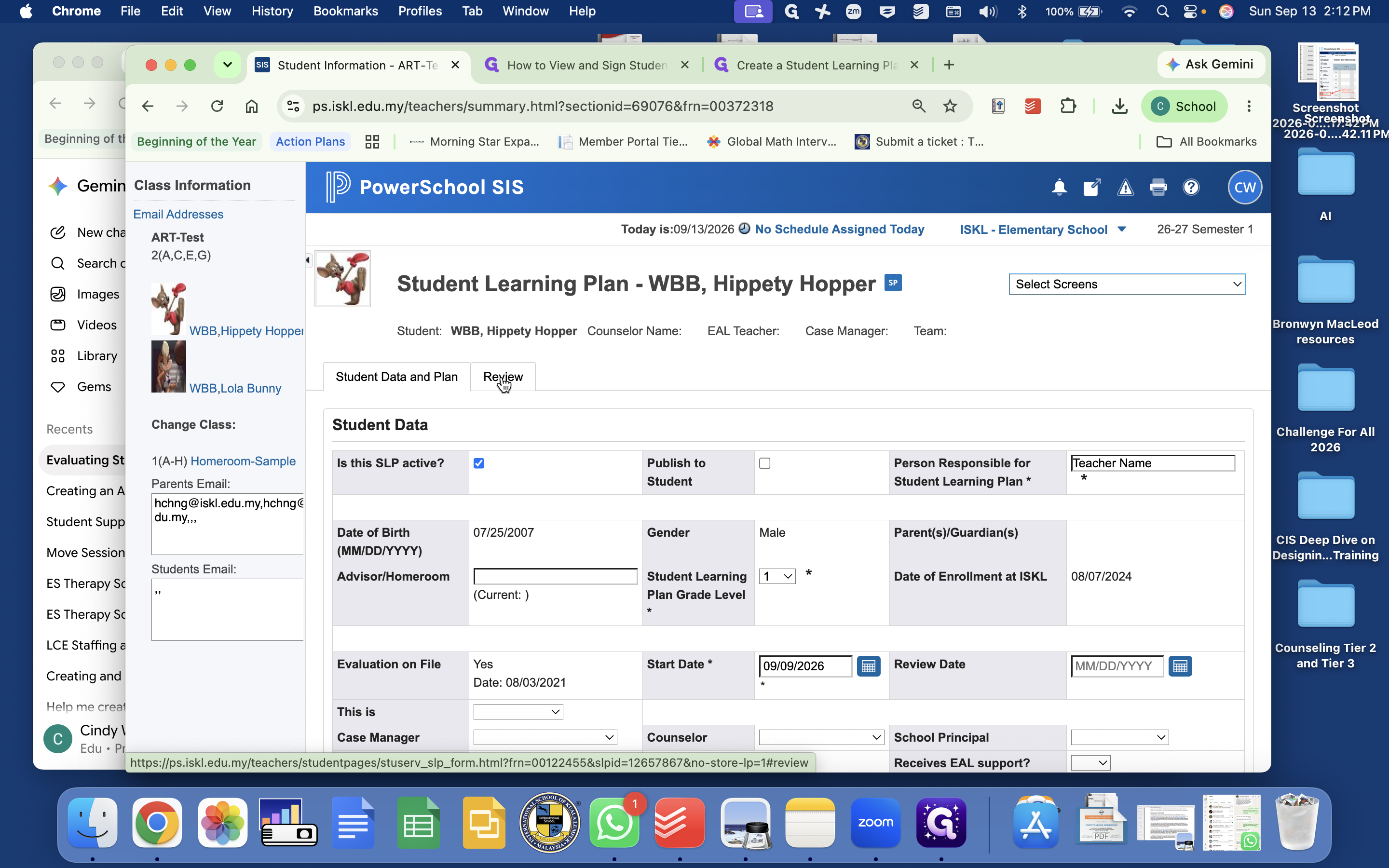Viewport: 1389px width, 868px height.
Task: Open the Start Date calendar picker
Action: (869, 666)
